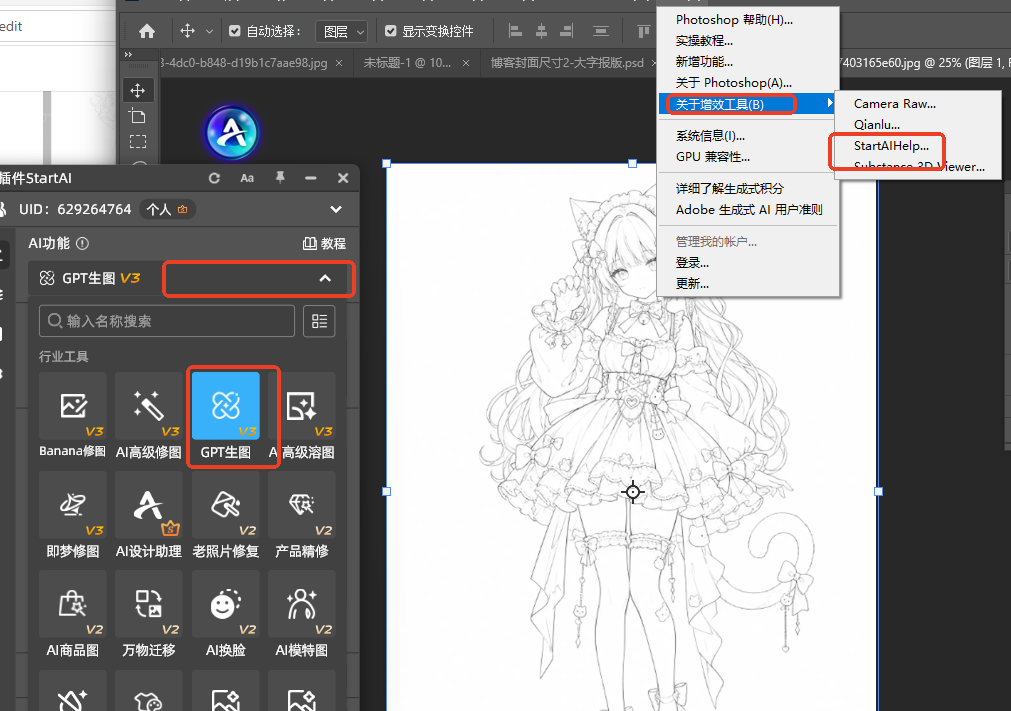This screenshot has width=1011, height=711.
Task: Close the 未标题-1 document tab
Action: 466,63
